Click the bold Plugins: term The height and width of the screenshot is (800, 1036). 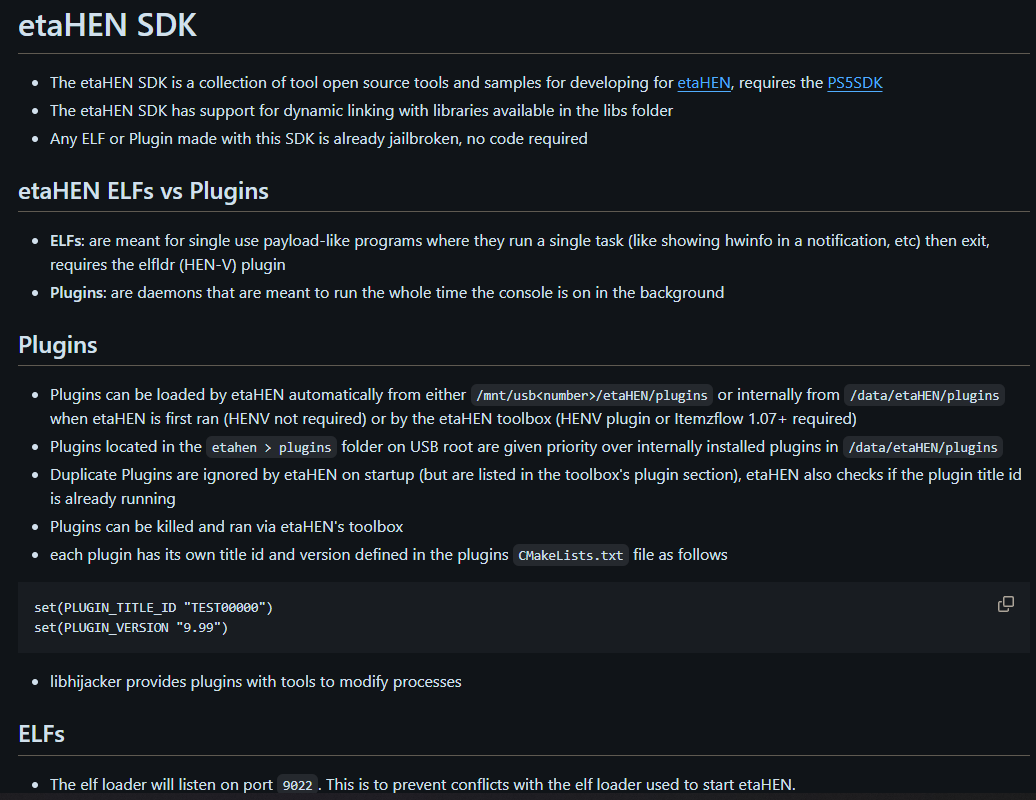[78, 293]
